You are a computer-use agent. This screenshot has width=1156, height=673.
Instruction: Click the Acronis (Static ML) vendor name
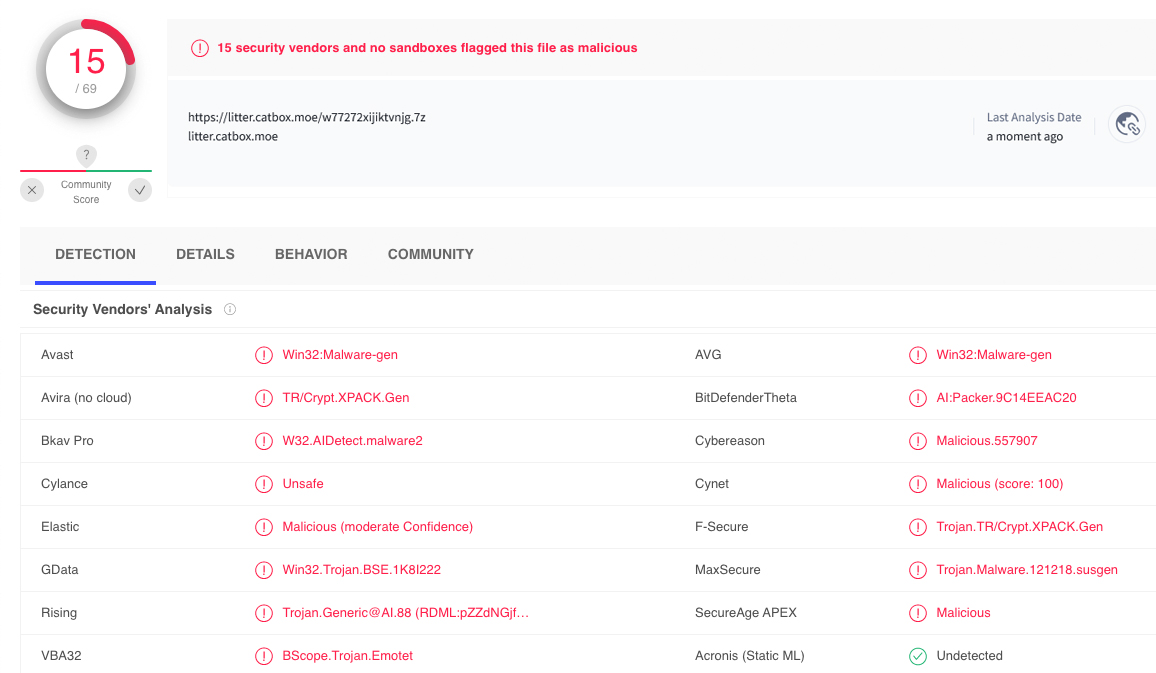749,655
